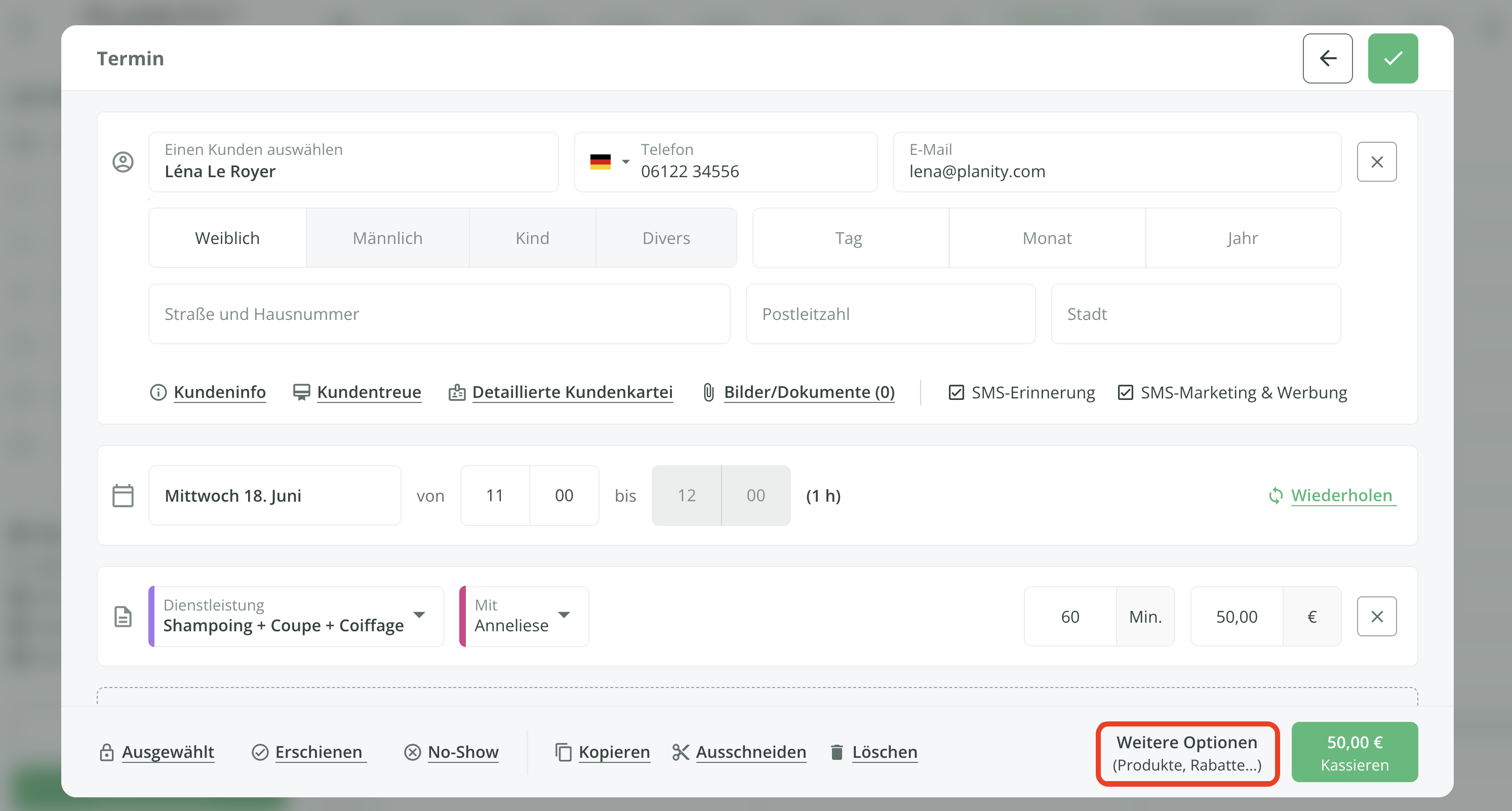Viewport: 1512px width, 811px height.
Task: Open Weitere Optionen button
Action: tap(1186, 753)
